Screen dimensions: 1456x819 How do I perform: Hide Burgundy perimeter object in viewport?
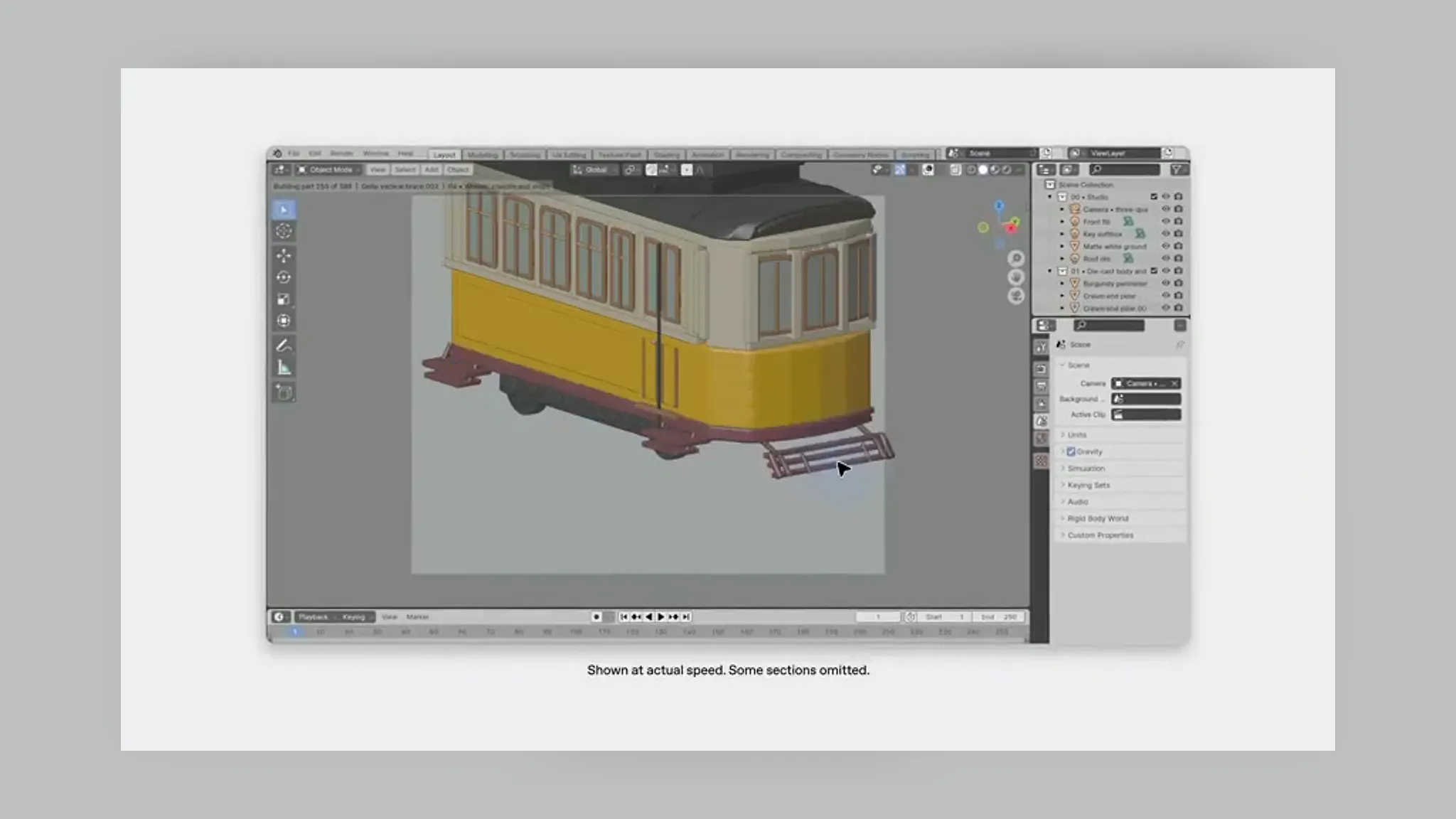click(1166, 283)
